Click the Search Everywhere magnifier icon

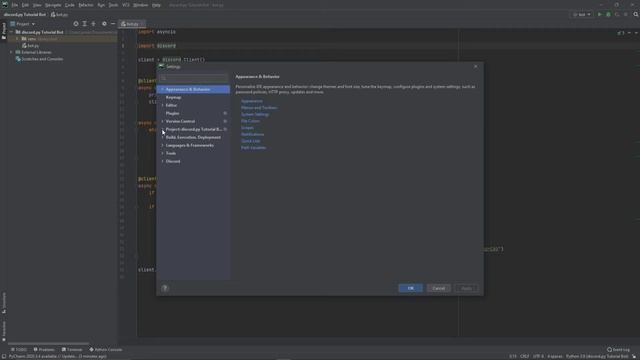coord(636,15)
